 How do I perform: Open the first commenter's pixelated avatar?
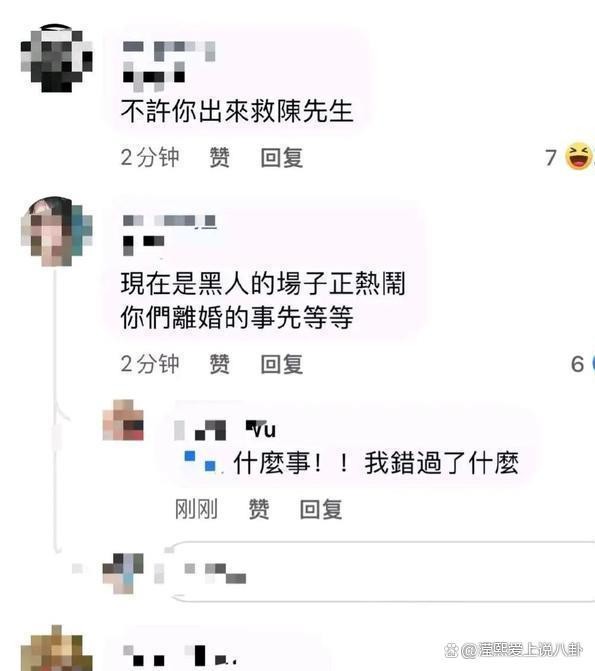click(x=57, y=59)
